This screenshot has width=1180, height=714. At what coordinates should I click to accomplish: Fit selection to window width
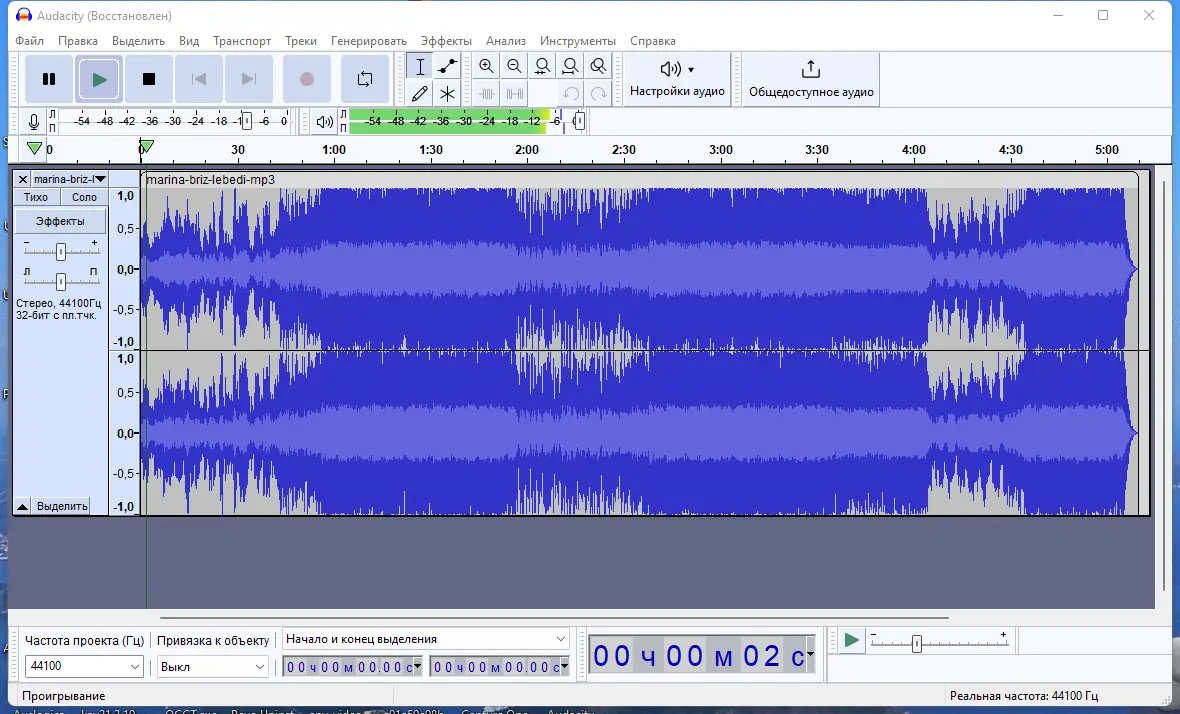543,66
